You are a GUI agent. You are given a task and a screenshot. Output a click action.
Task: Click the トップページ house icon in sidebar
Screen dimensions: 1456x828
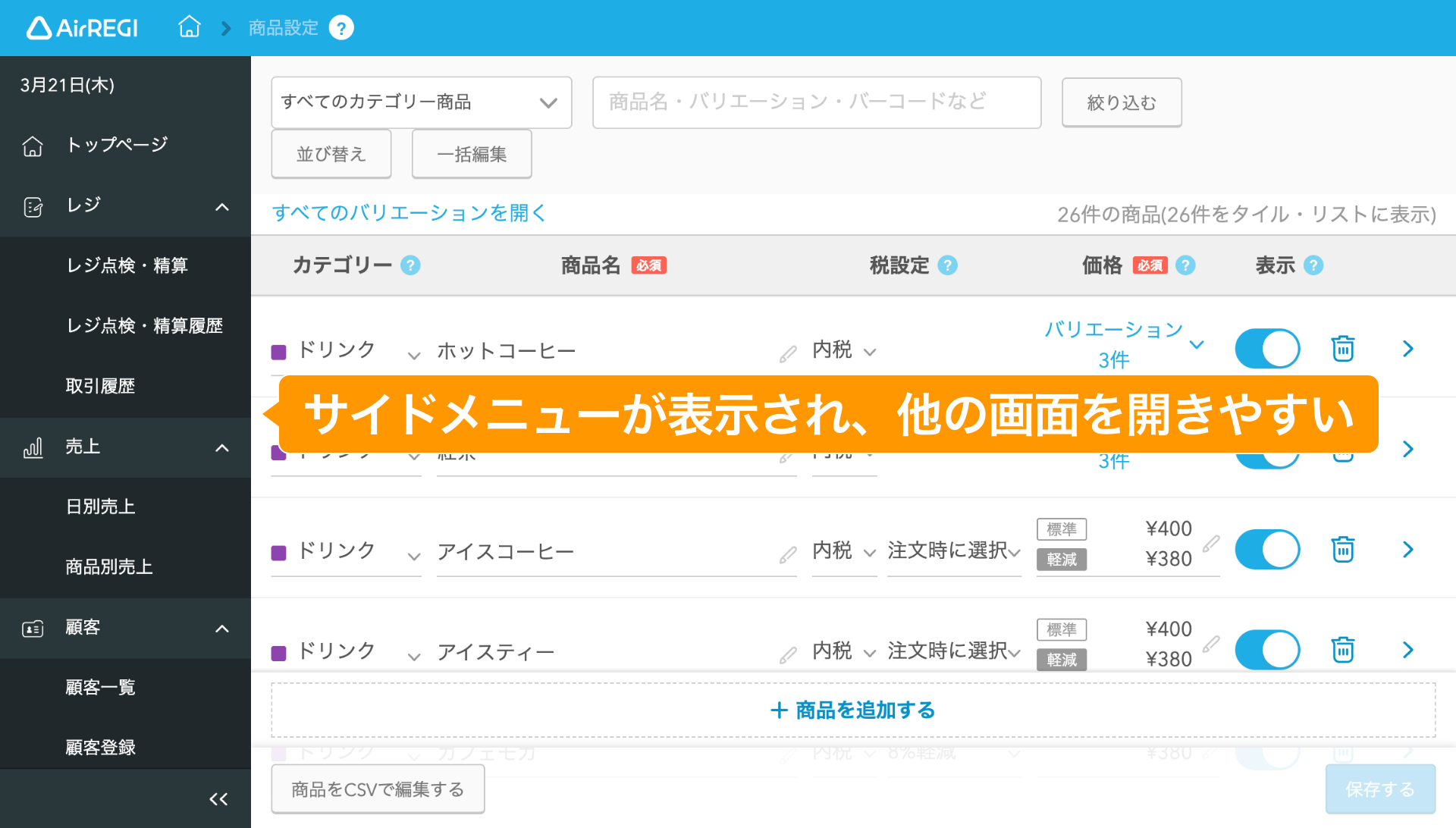(x=33, y=146)
